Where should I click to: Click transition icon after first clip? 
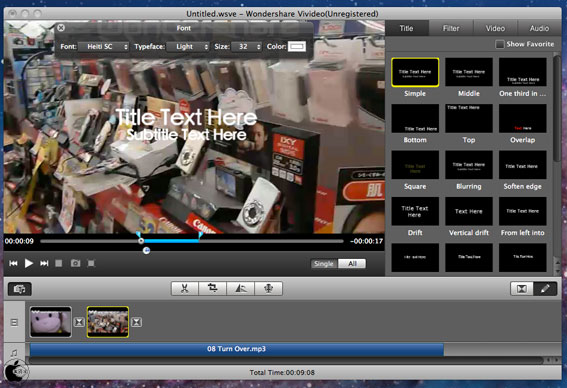click(x=79, y=322)
